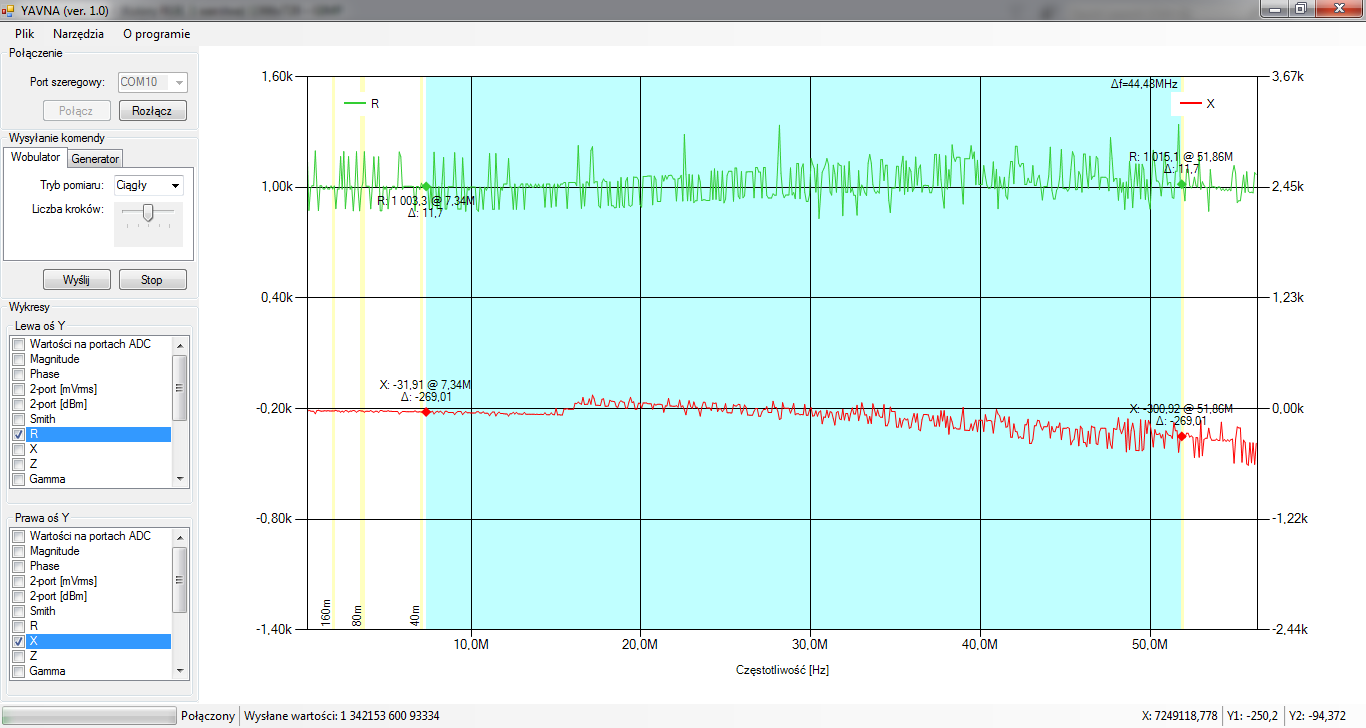The image size is (1366, 728).
Task: Click the 40m band label on chart
Action: [x=414, y=613]
